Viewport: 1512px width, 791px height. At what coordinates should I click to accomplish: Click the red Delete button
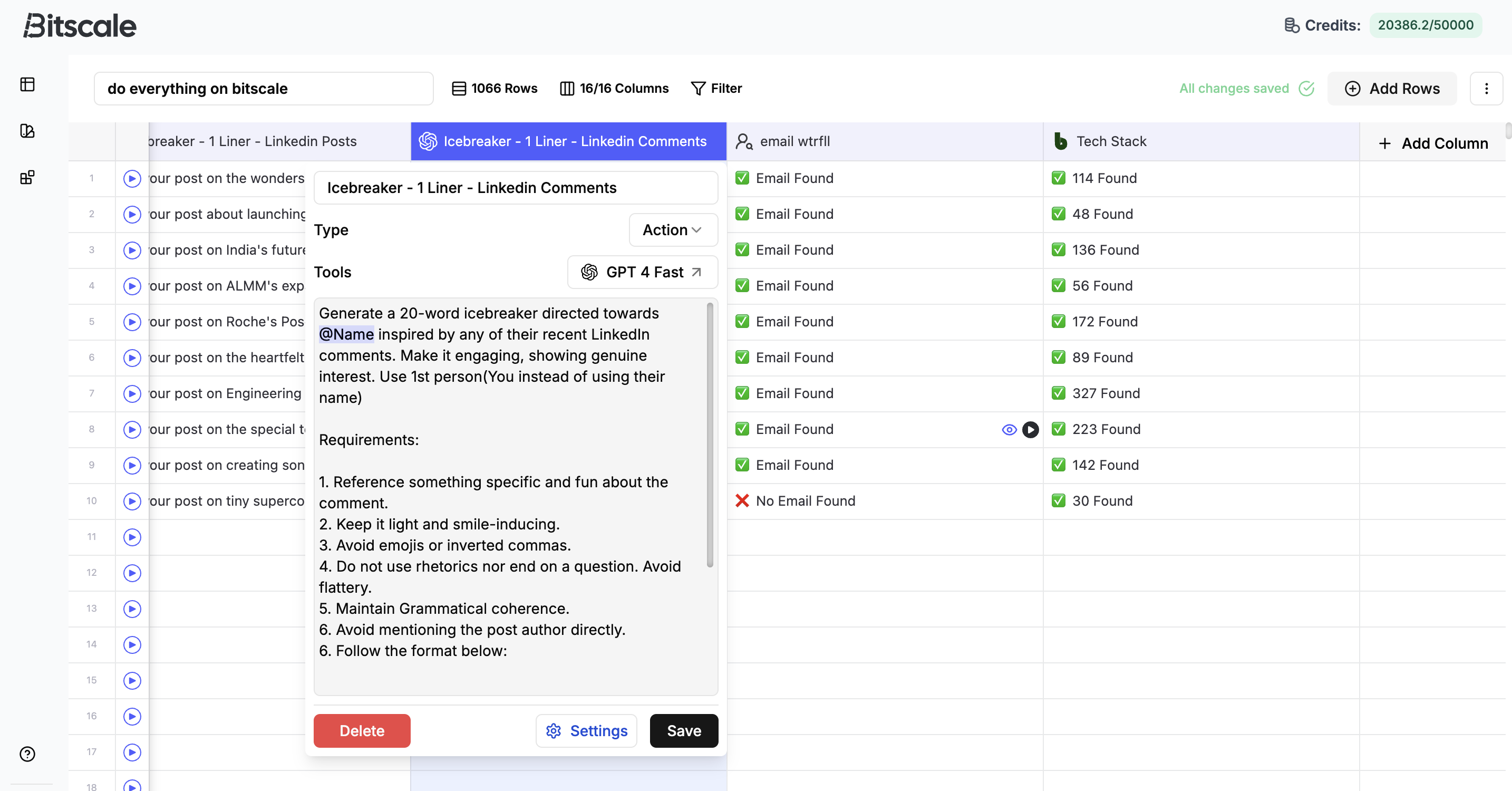pyautogui.click(x=362, y=731)
